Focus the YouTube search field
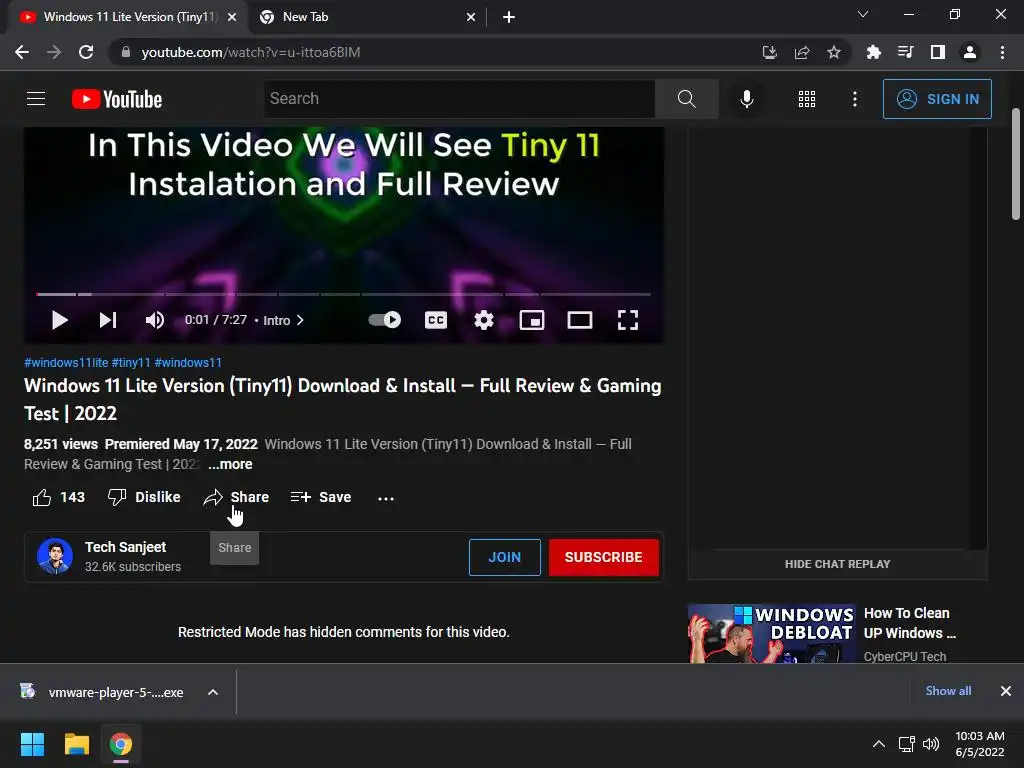The width and height of the screenshot is (1024, 768). [x=460, y=99]
